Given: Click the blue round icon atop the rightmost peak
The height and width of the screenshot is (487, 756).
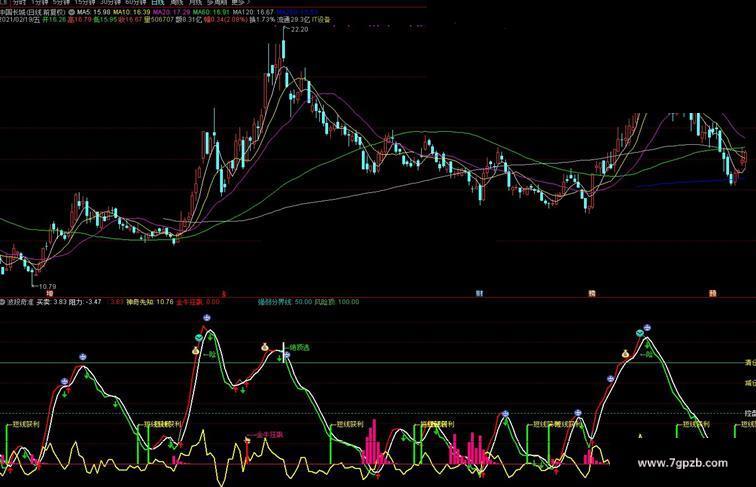Looking at the screenshot, I should [647, 328].
